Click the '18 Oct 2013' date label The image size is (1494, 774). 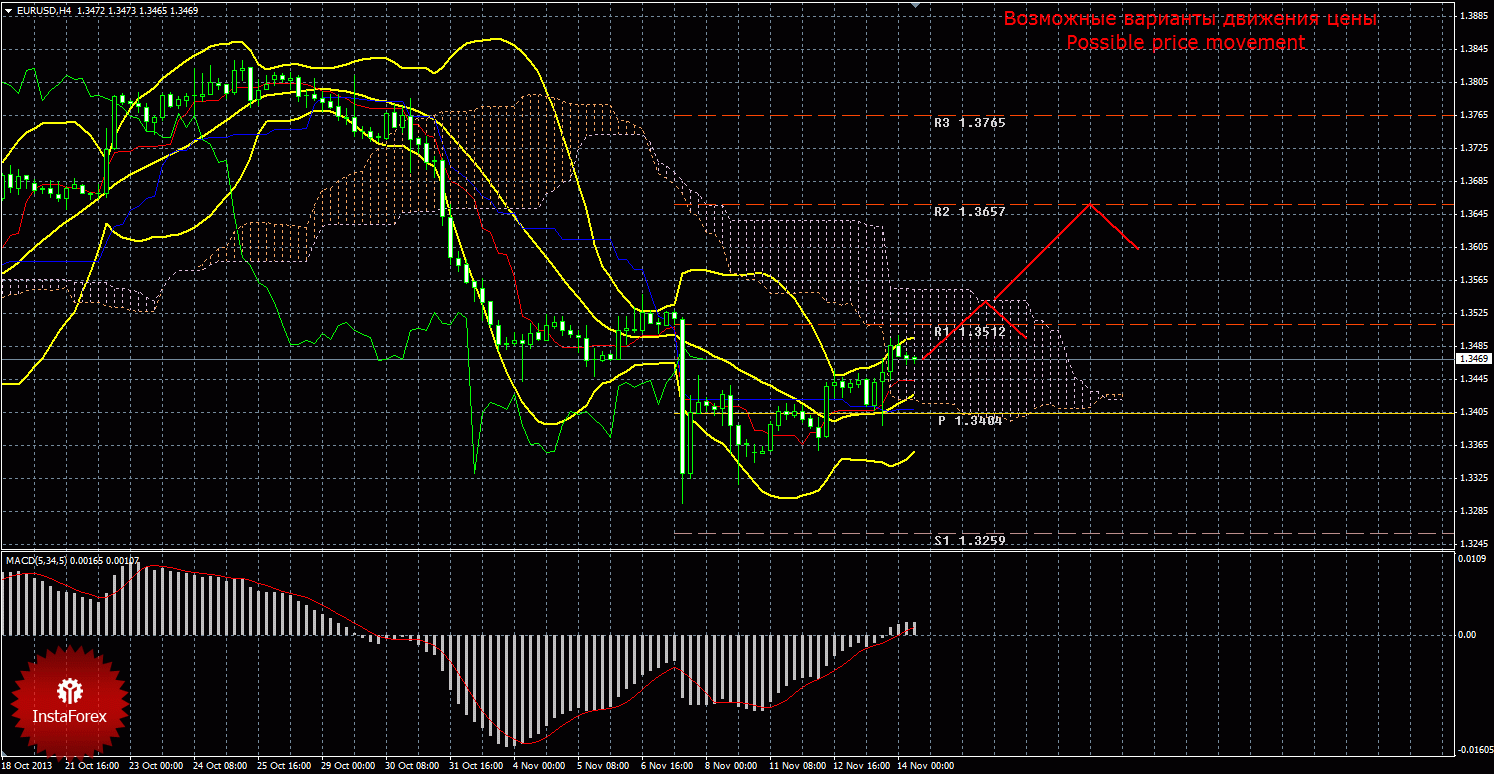point(29,766)
